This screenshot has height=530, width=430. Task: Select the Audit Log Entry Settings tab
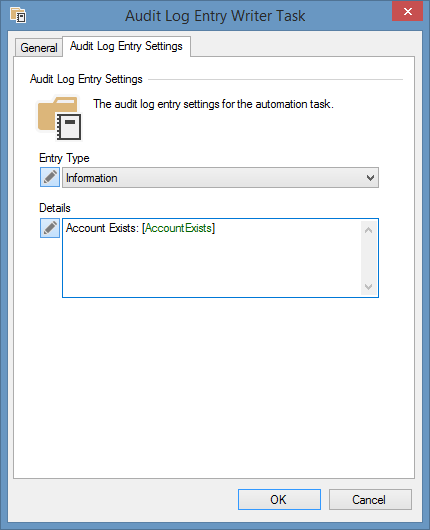point(126,46)
